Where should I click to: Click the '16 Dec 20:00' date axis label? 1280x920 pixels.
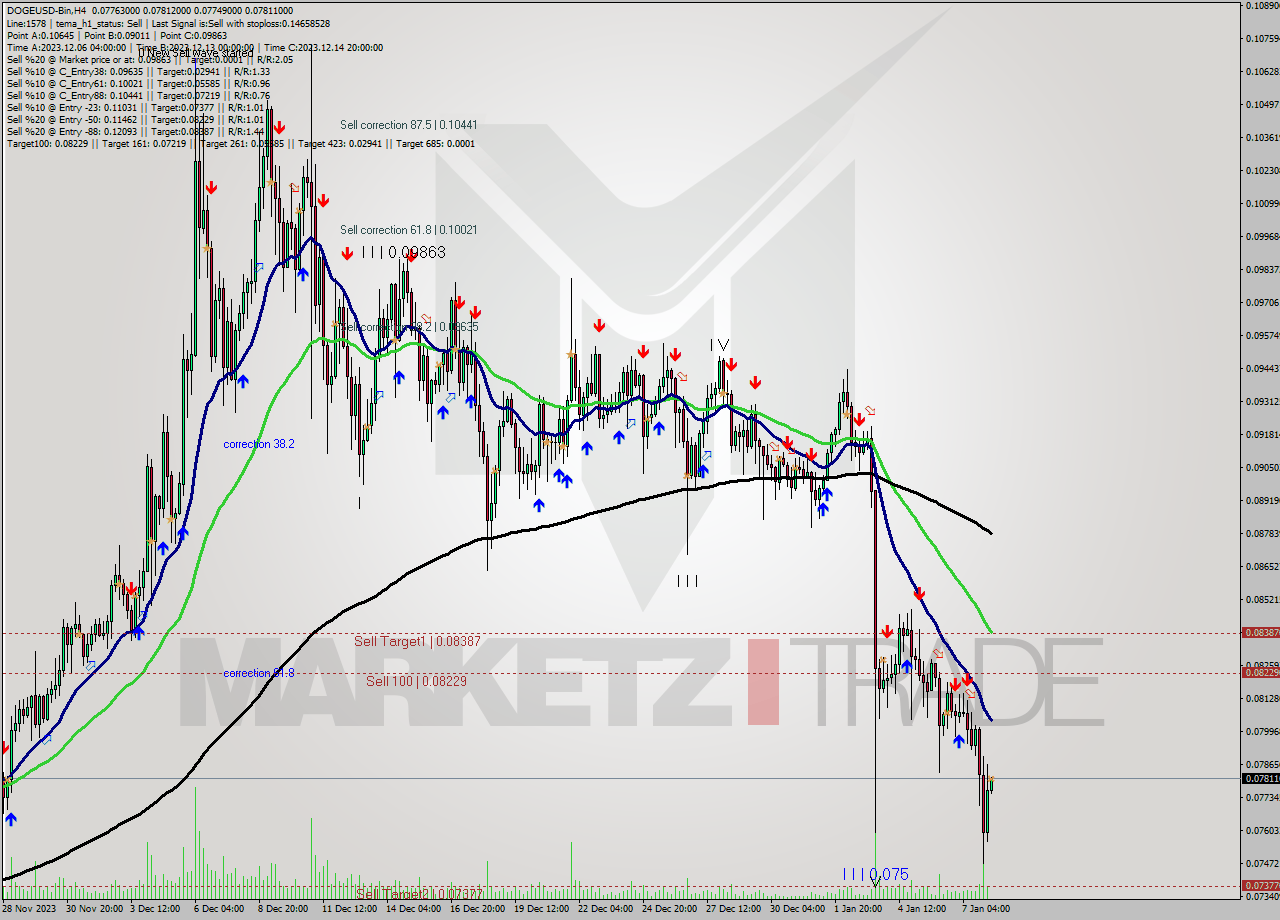point(478,909)
